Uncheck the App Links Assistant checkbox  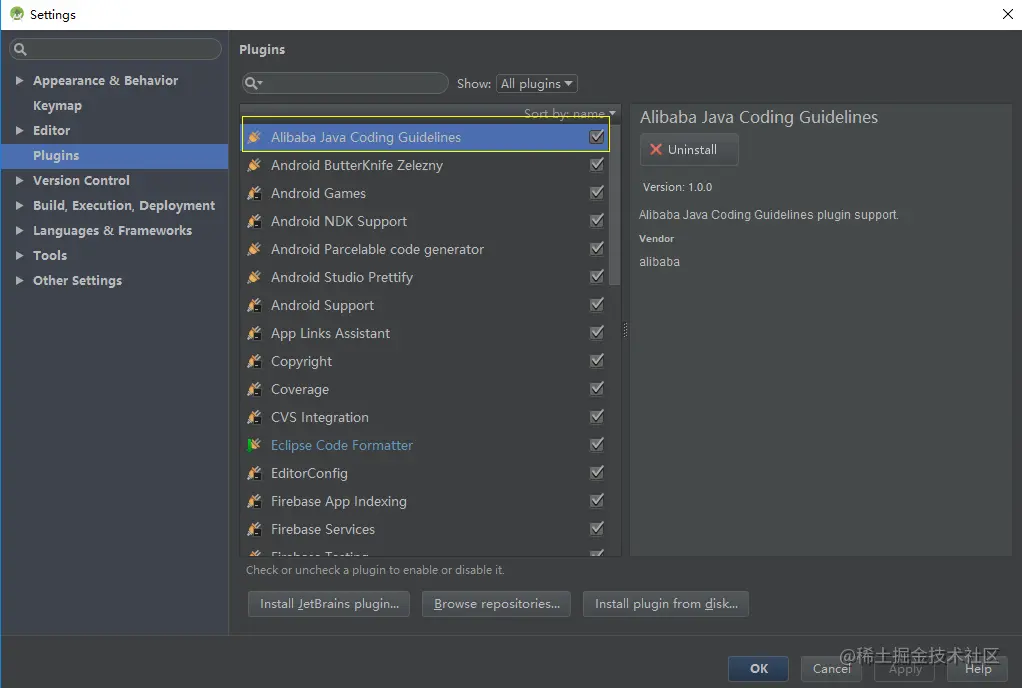click(596, 333)
